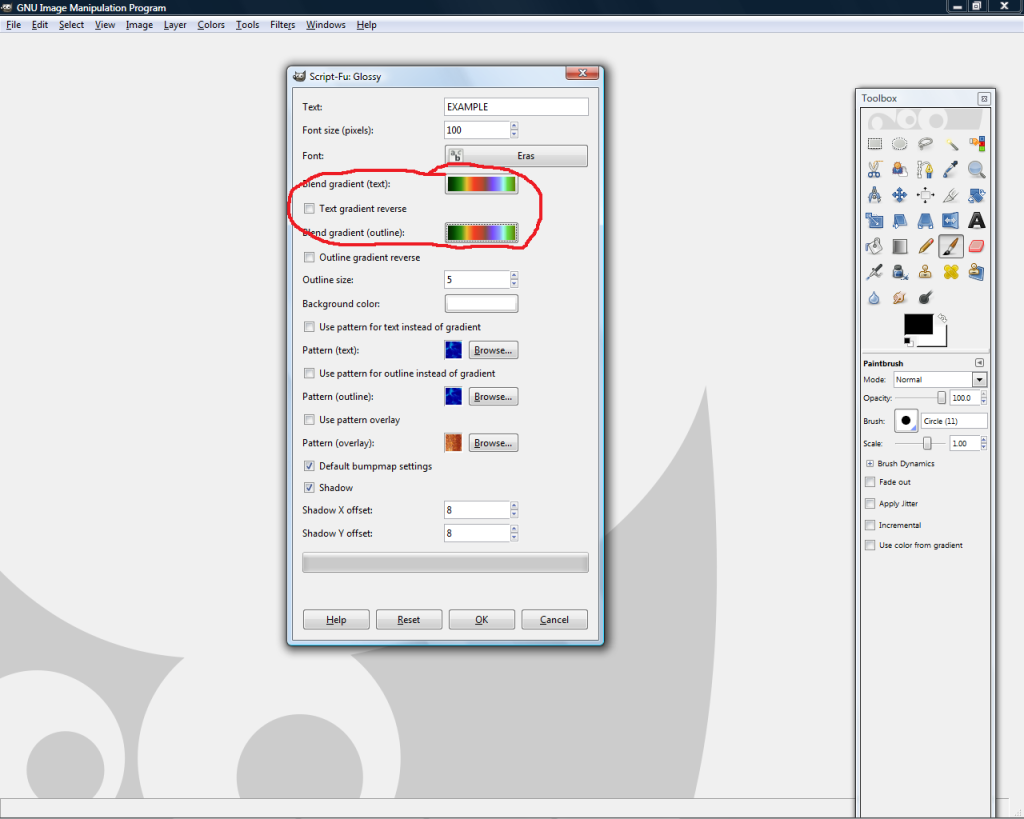Tick Use pattern for outline checkbox
Image resolution: width=1024 pixels, height=819 pixels.
310,373
